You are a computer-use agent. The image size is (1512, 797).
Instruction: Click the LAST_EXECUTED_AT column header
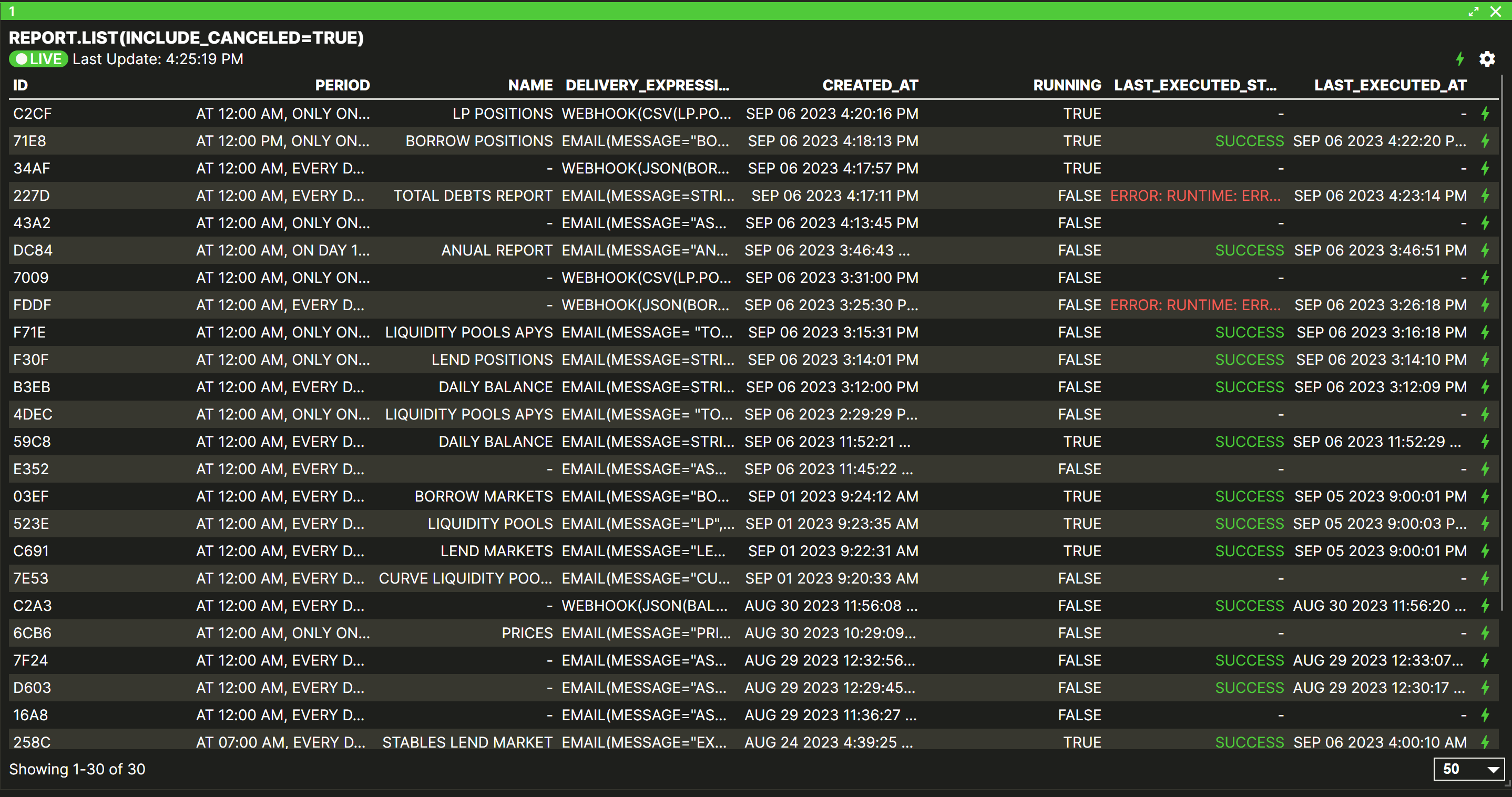tap(1390, 86)
